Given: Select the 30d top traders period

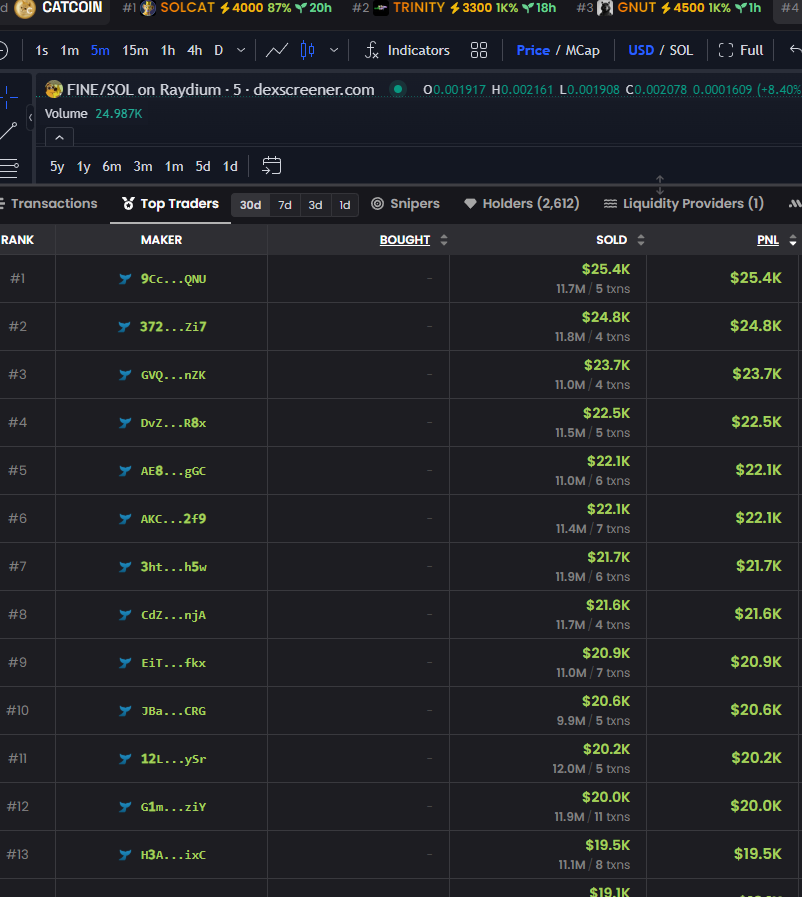Looking at the screenshot, I should 250,205.
